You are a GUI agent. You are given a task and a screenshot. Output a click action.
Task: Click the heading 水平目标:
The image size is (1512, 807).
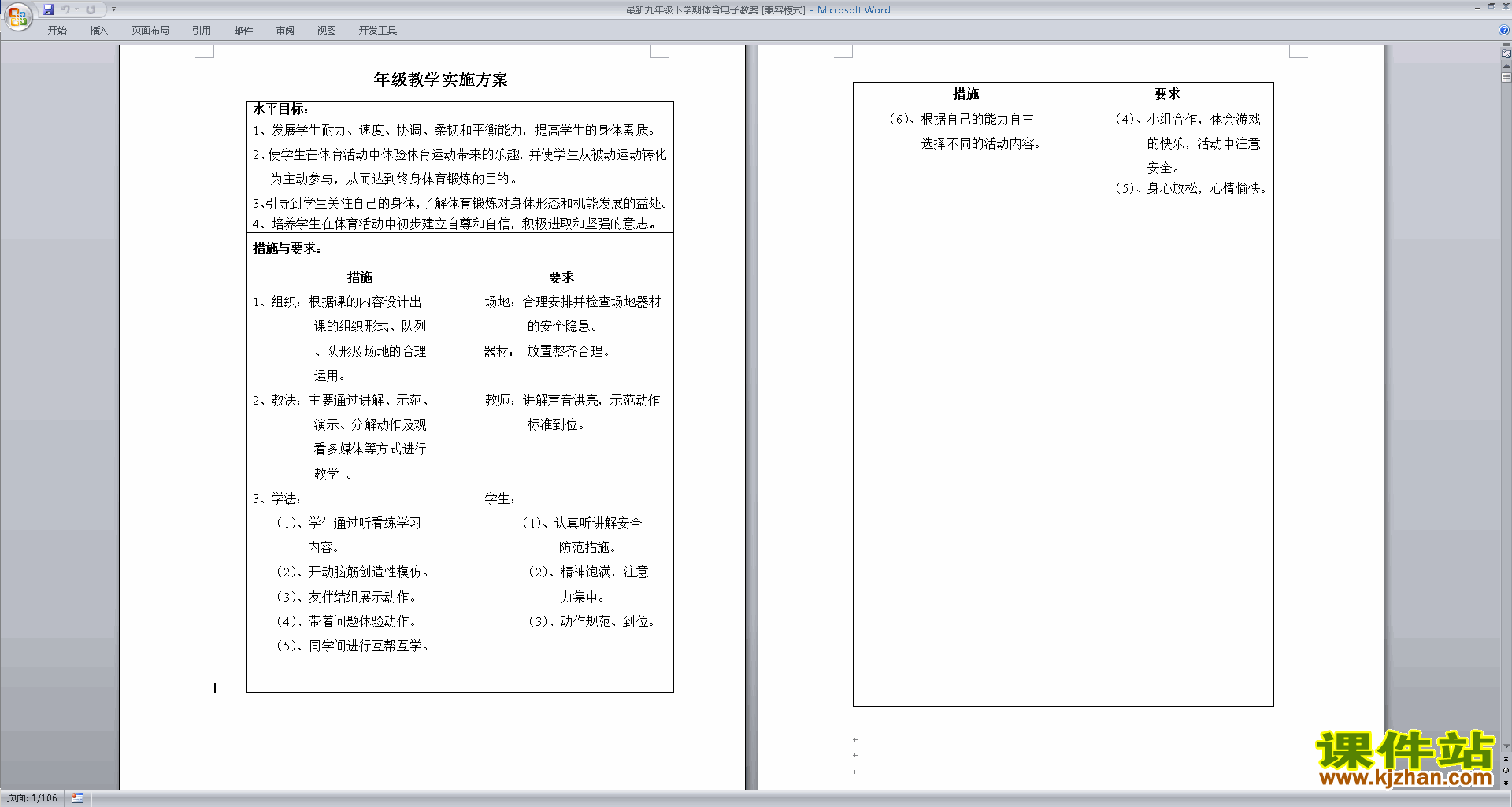280,109
